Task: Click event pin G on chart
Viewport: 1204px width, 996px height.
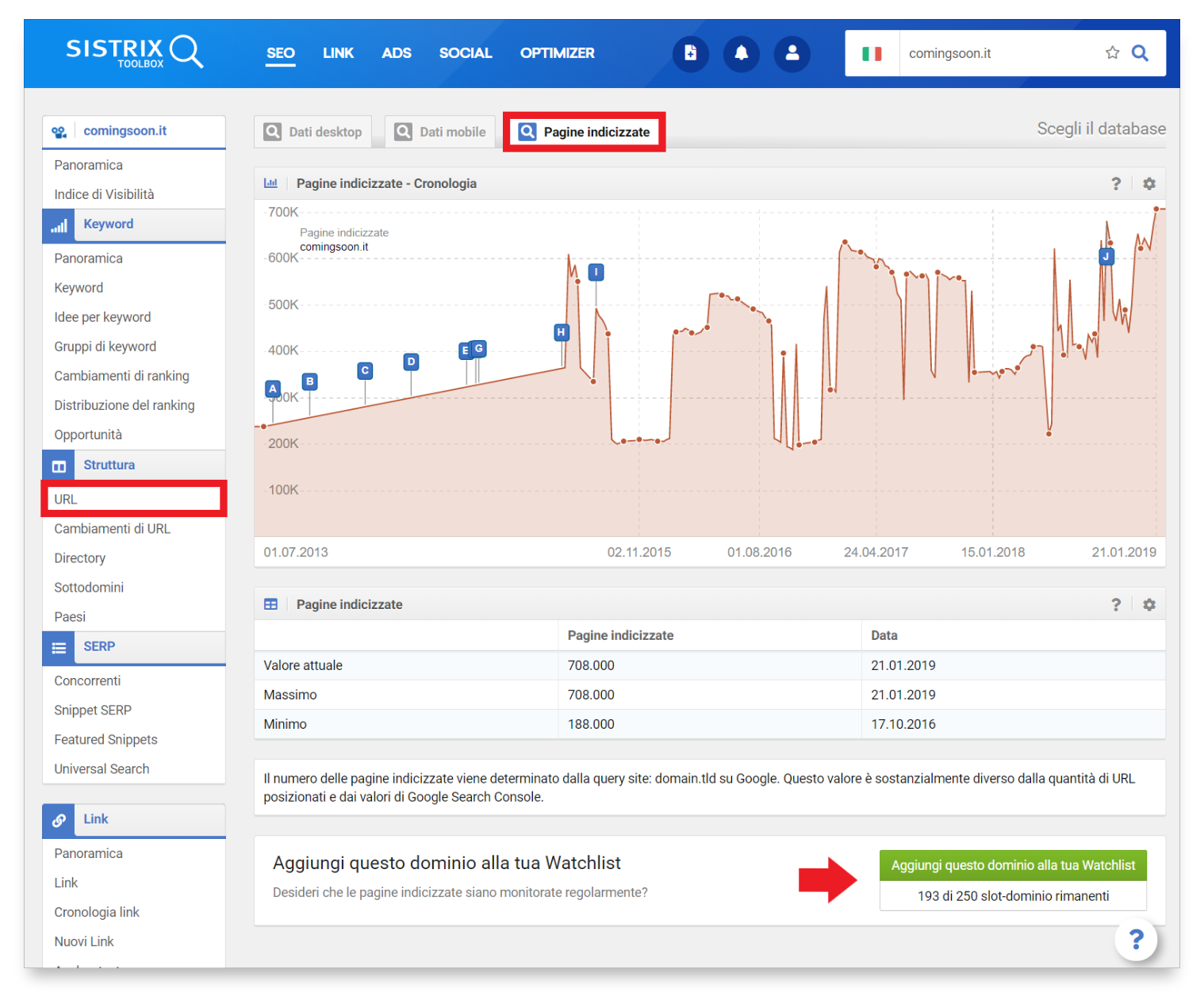Action: 478,348
